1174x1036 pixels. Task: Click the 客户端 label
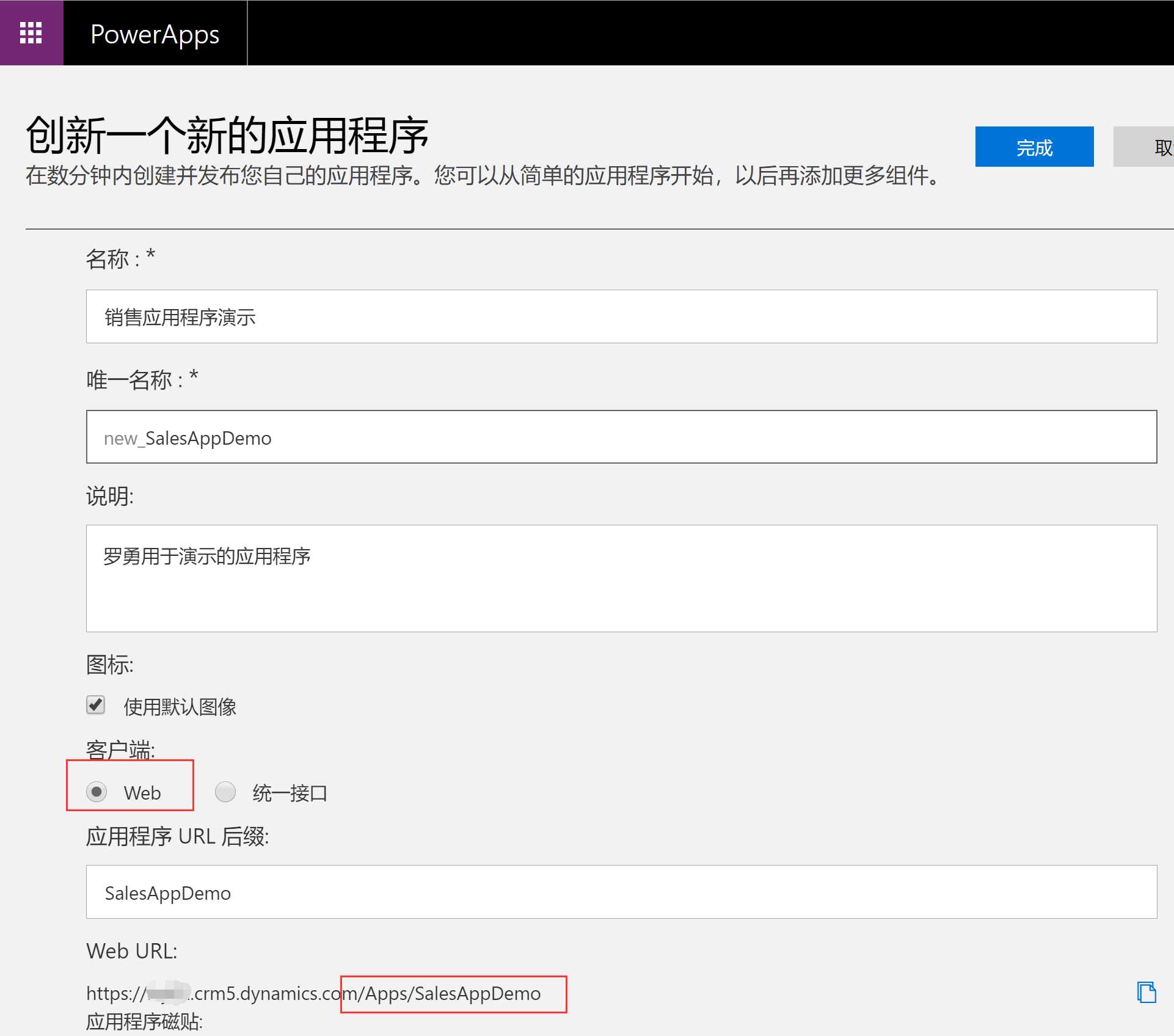[x=120, y=750]
